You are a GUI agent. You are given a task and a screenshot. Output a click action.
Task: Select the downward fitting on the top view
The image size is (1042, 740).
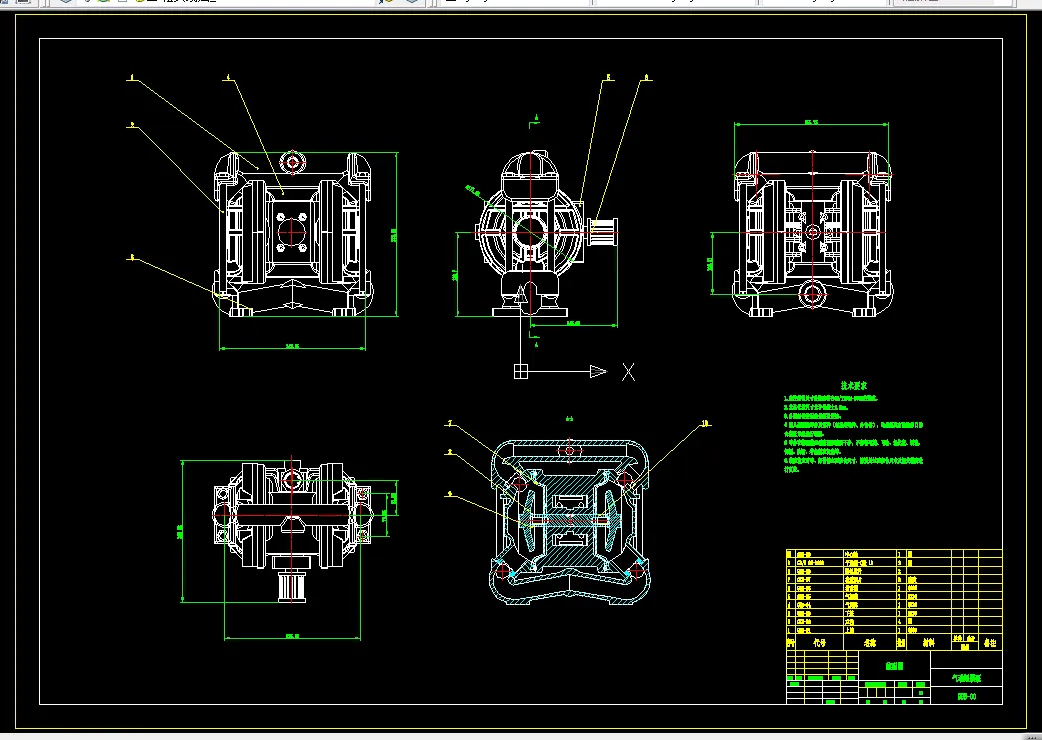291,585
